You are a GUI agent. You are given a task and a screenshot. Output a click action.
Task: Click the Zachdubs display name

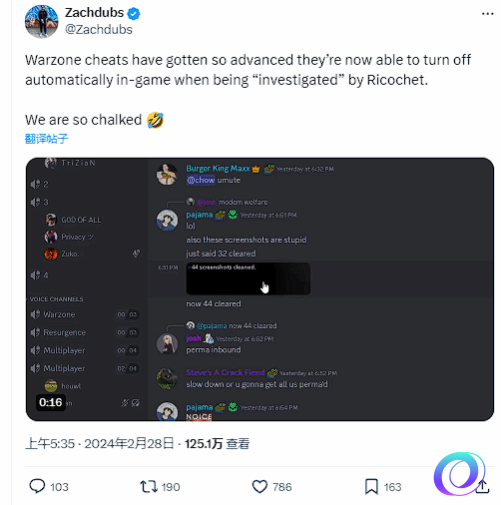(x=94, y=13)
